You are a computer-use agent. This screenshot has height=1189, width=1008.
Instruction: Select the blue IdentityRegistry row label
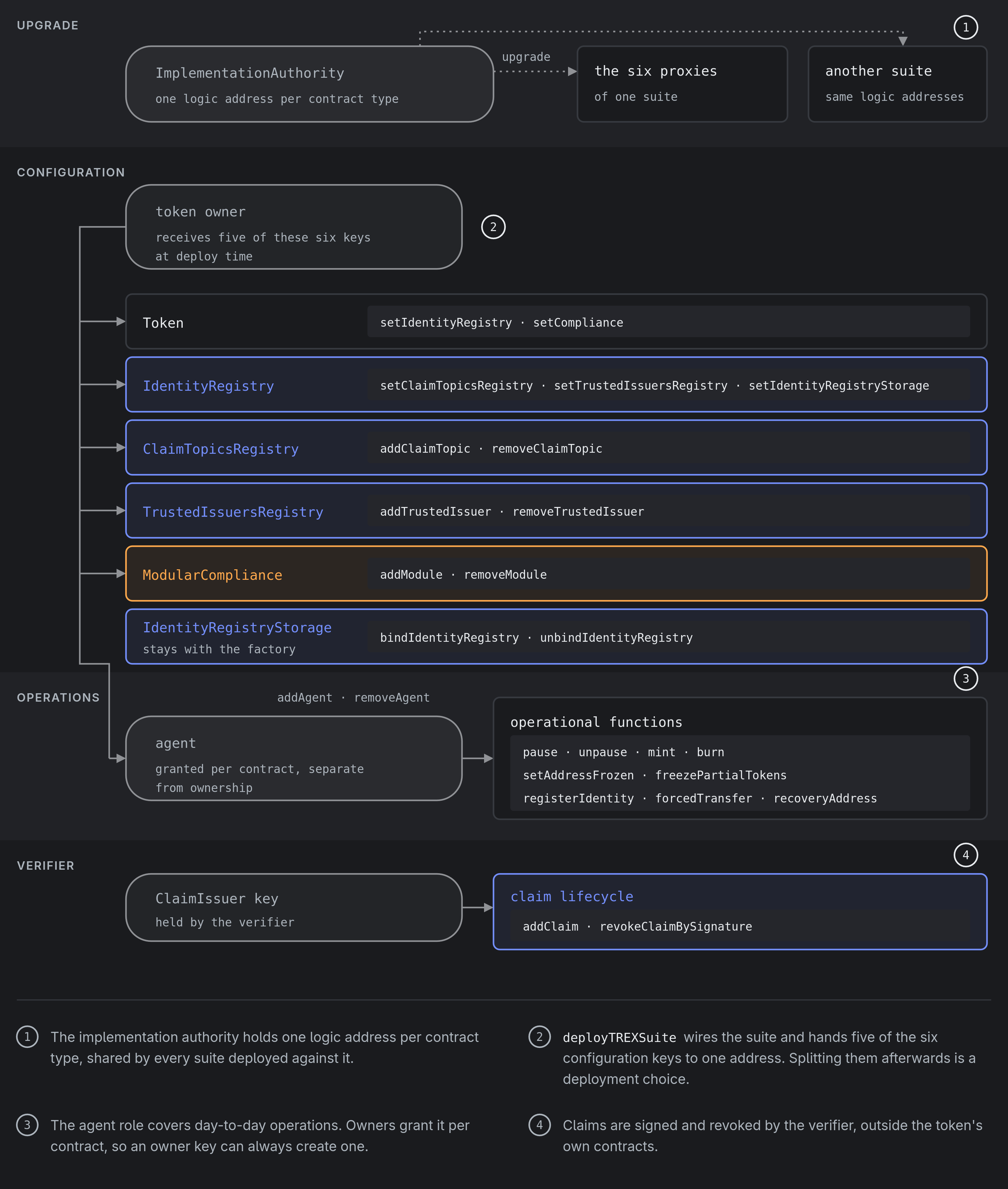pyautogui.click(x=208, y=386)
